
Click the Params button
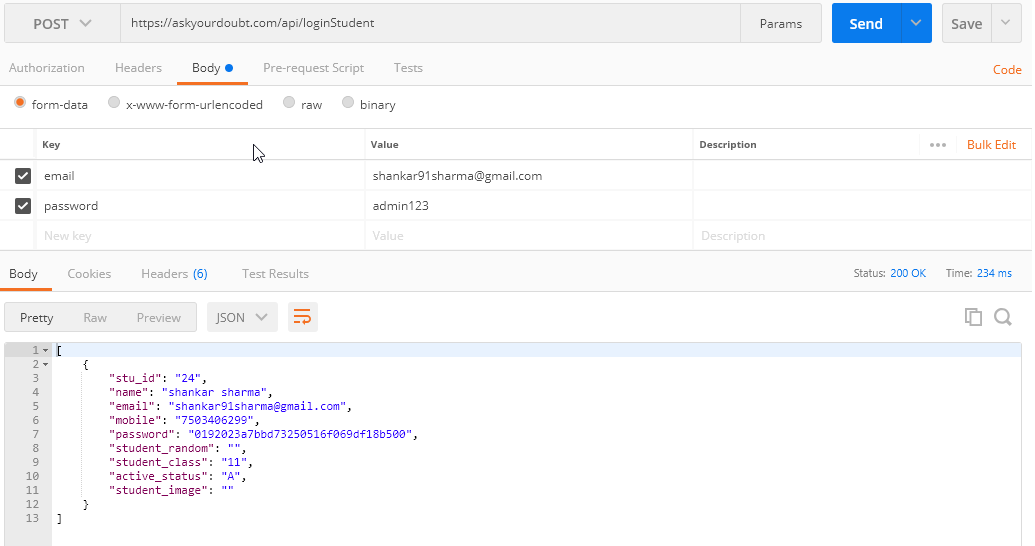point(781,24)
